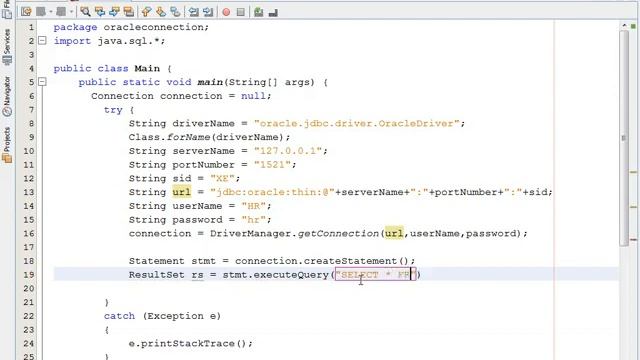Click "printStackTrace" call on line 24
This screenshot has height=360, width=640.
pos(188,343)
